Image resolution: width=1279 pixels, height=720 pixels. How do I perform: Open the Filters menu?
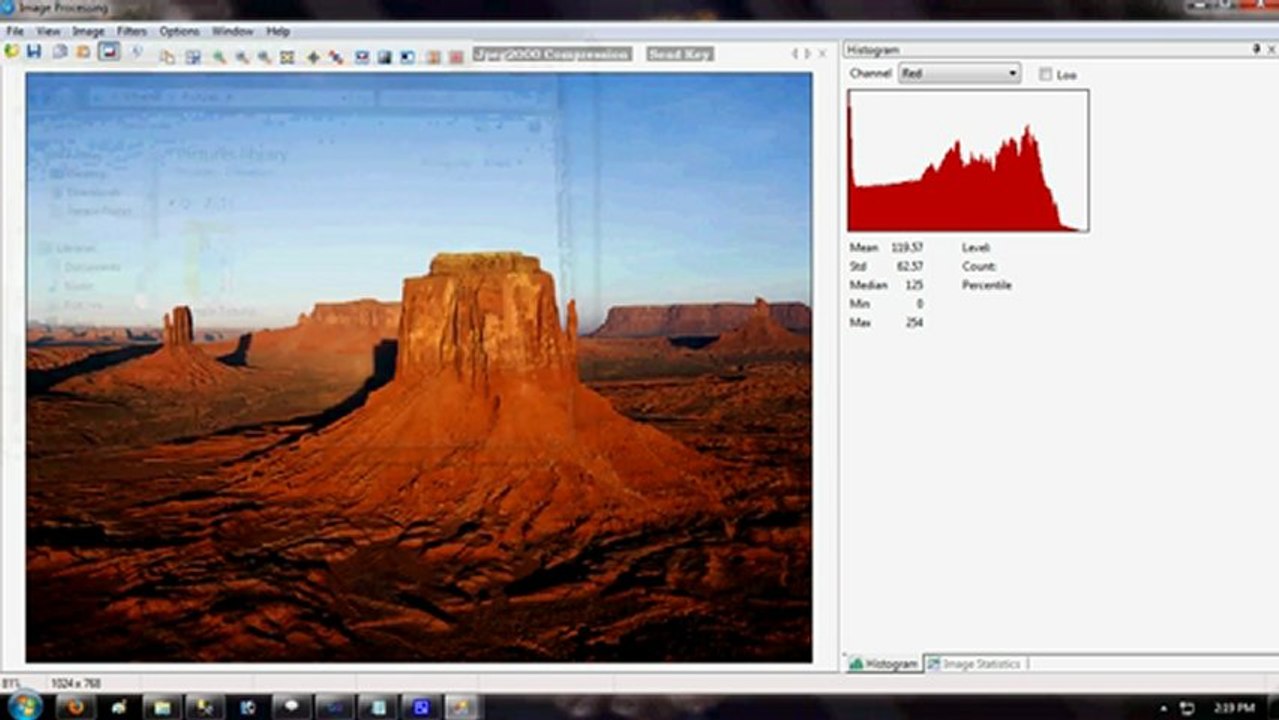[x=132, y=31]
